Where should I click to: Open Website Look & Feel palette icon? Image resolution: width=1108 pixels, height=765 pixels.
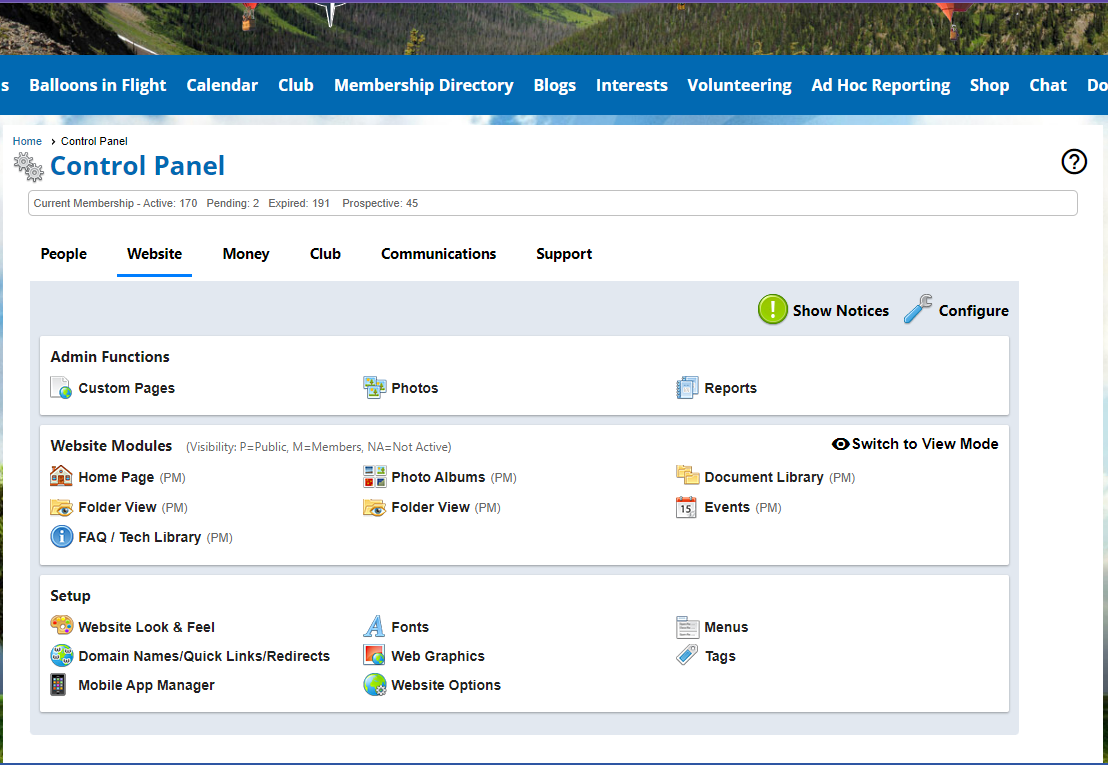(61, 626)
